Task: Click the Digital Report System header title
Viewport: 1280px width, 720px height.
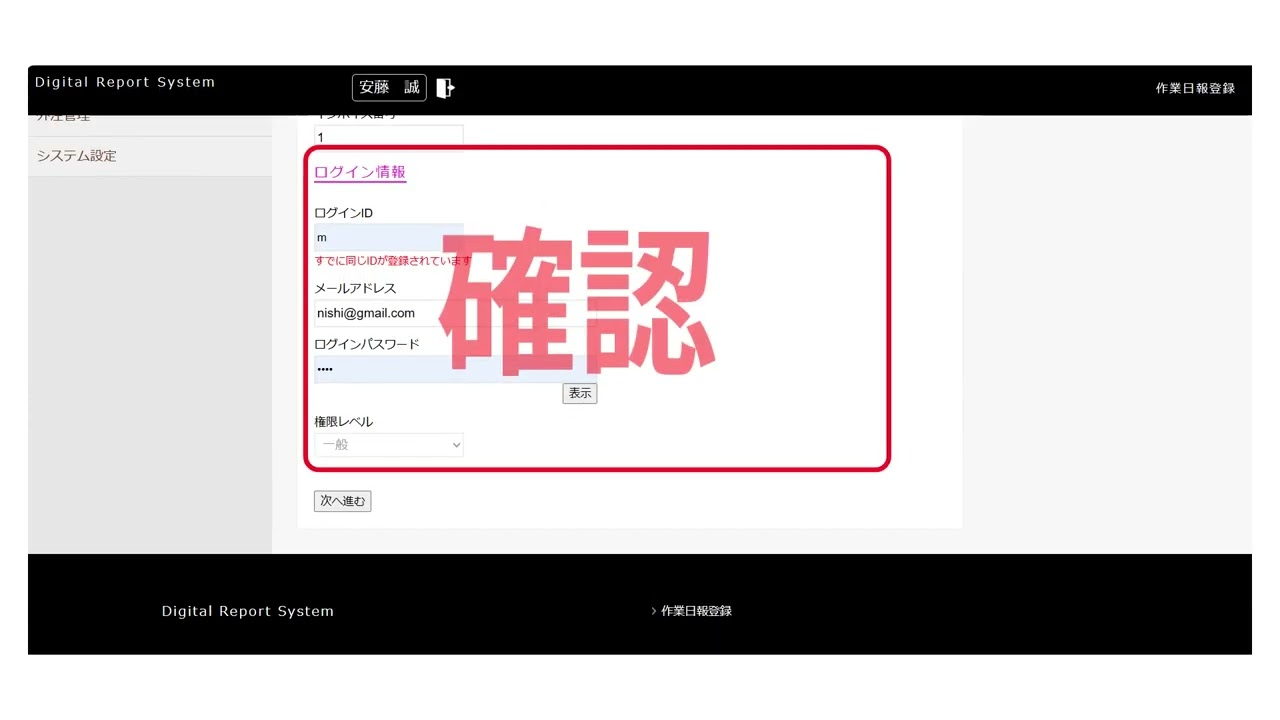Action: tap(125, 82)
